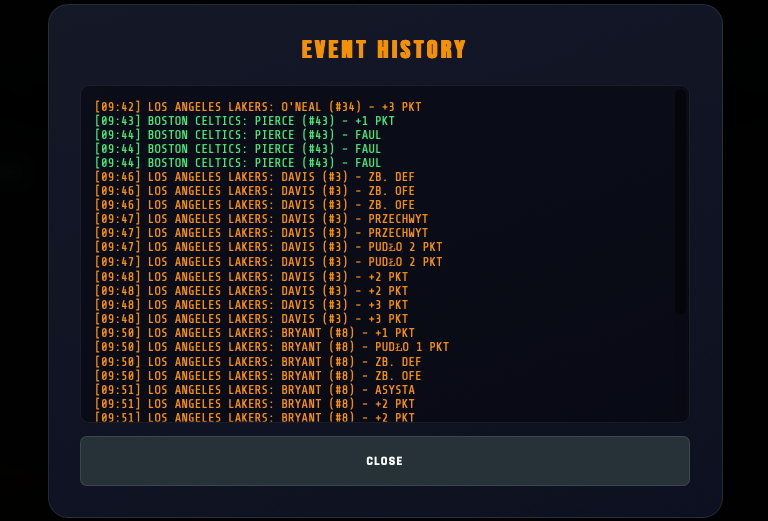Select the 09:43 Pierce +1 PKT entry
The width and height of the screenshot is (768, 521).
point(244,121)
